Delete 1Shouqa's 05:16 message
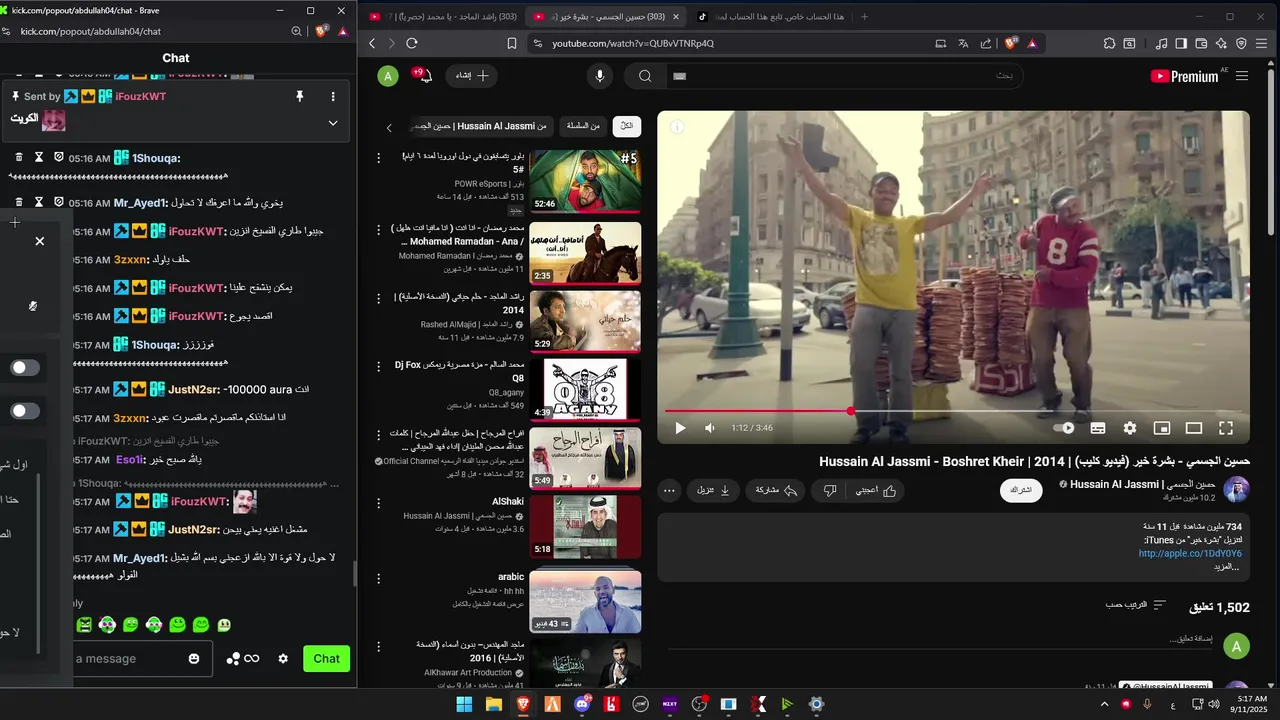 [19, 157]
